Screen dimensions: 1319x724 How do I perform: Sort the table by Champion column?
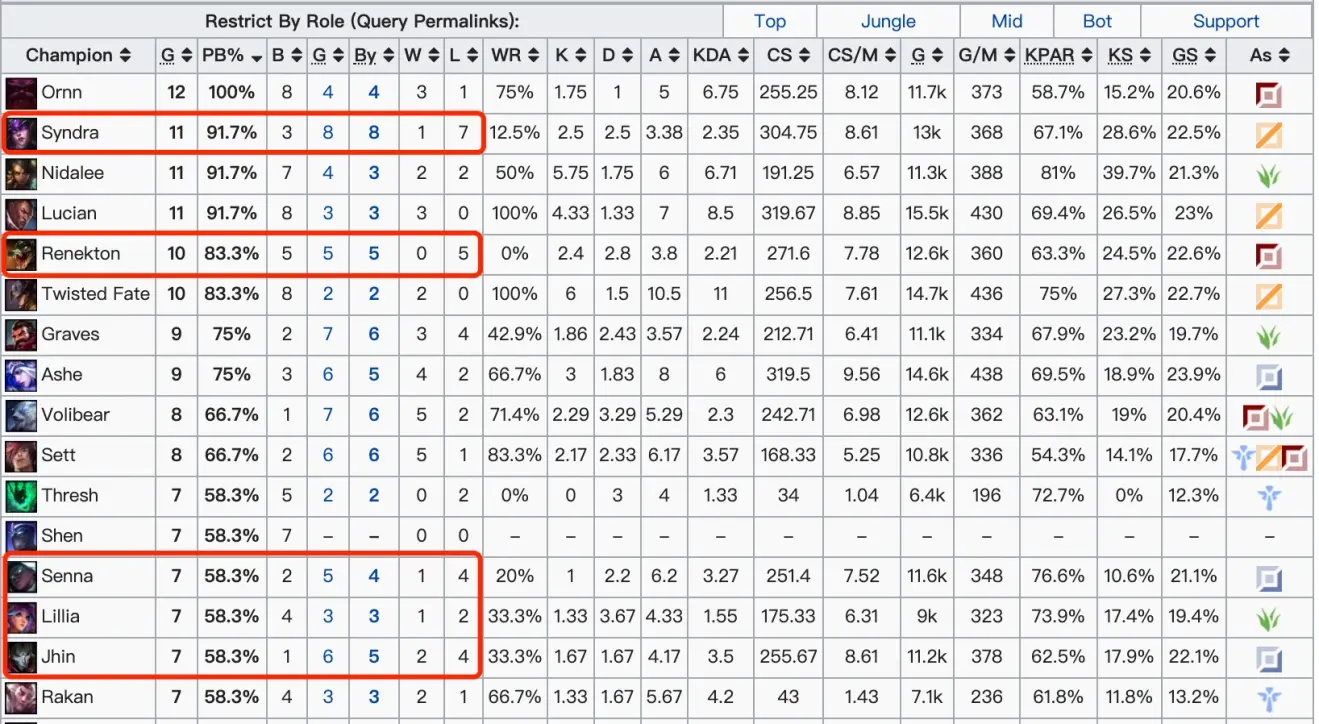78,55
